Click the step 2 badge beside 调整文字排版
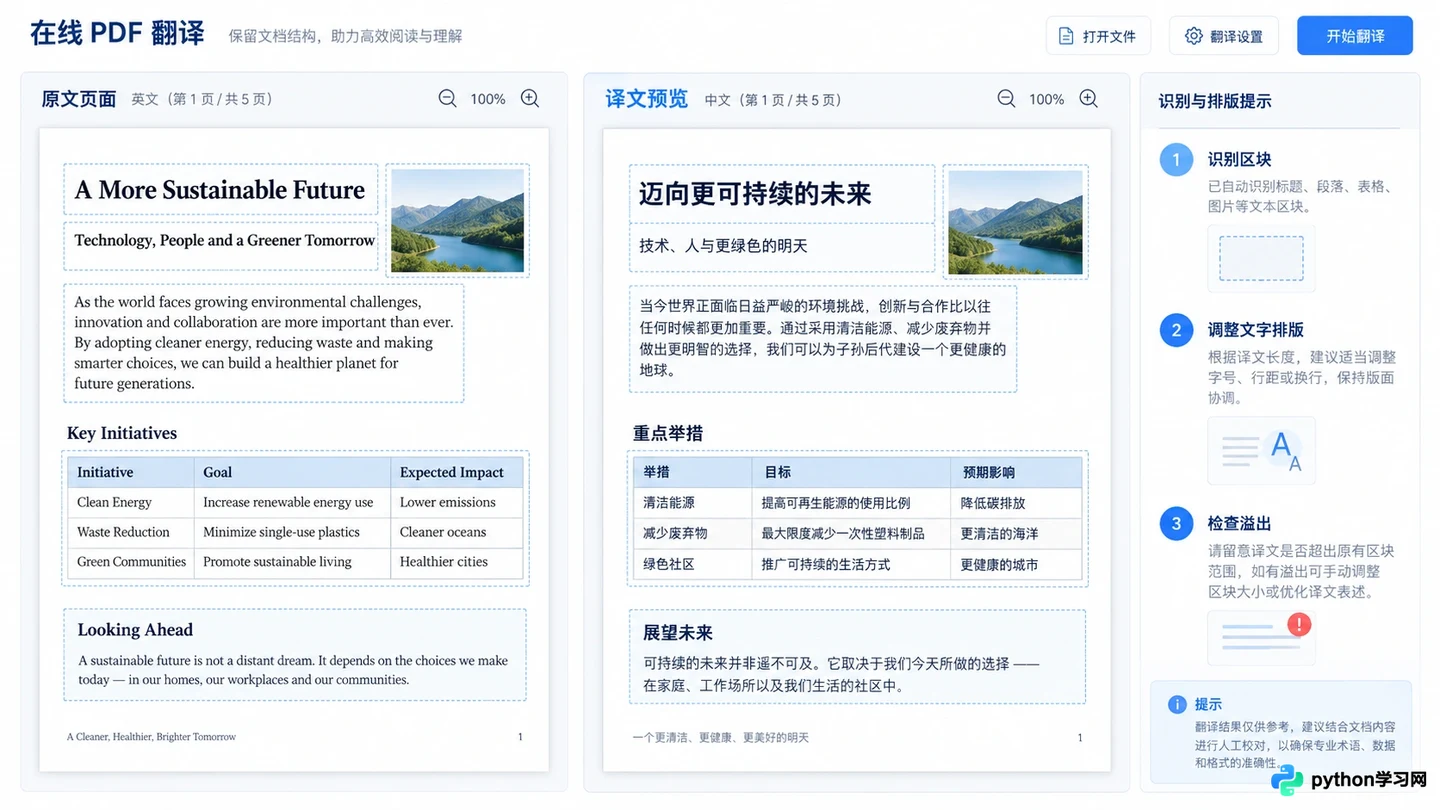Screen dimensions: 1440x810 click(1176, 330)
